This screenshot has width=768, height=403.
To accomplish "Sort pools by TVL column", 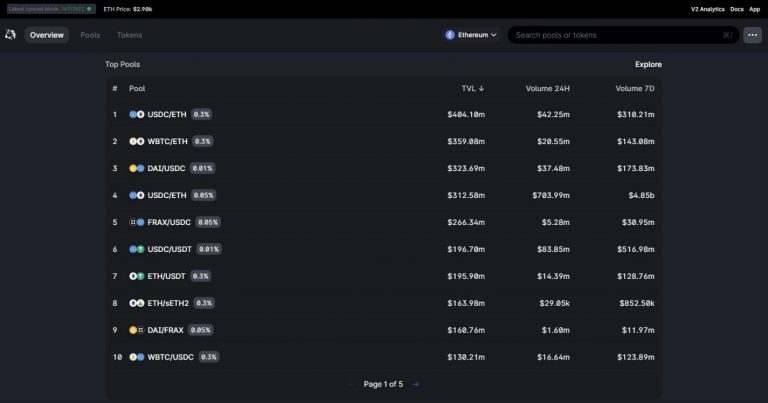I will coord(472,88).
